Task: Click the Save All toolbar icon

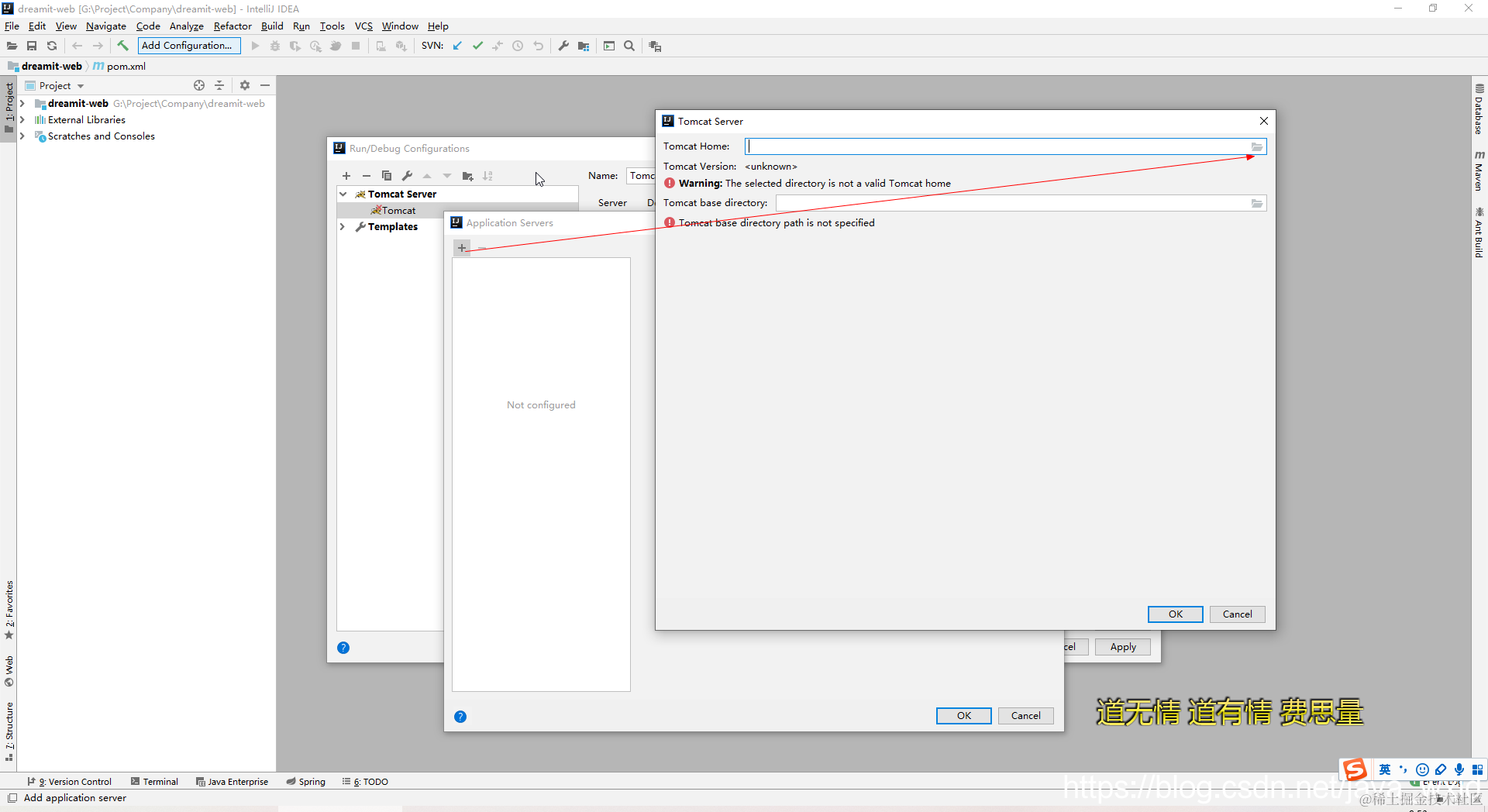Action: [32, 46]
